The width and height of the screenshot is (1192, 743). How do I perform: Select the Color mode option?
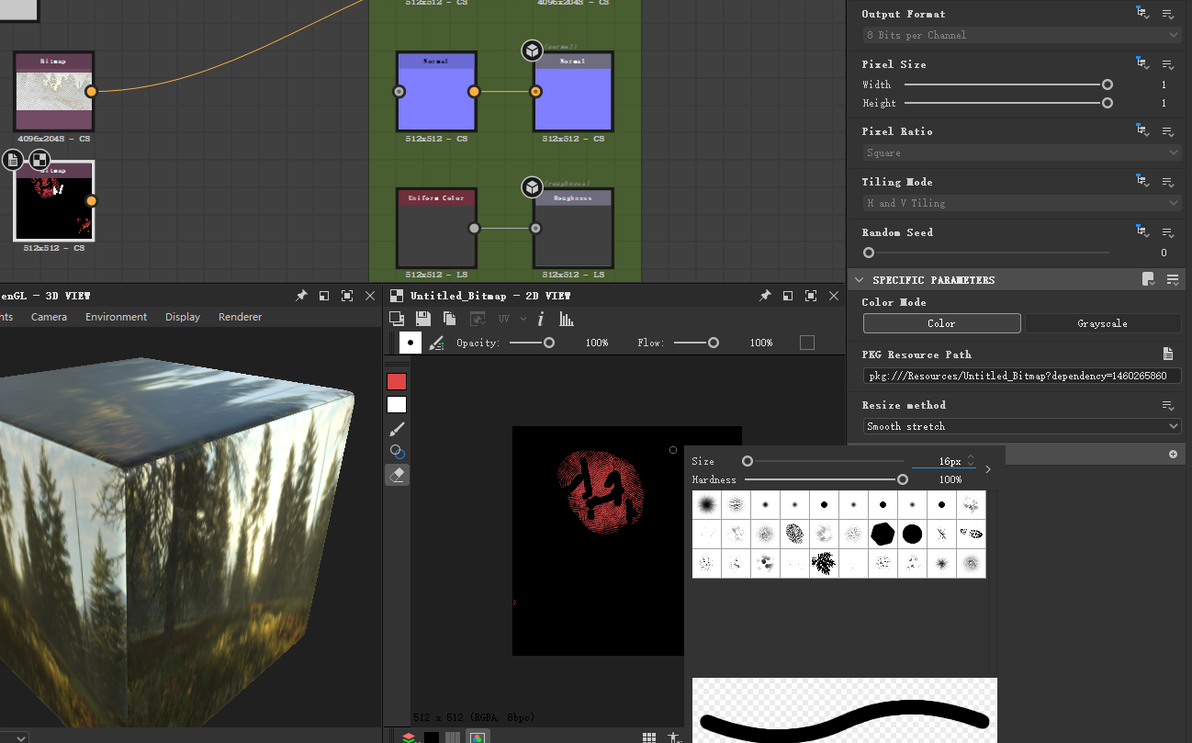pos(941,323)
